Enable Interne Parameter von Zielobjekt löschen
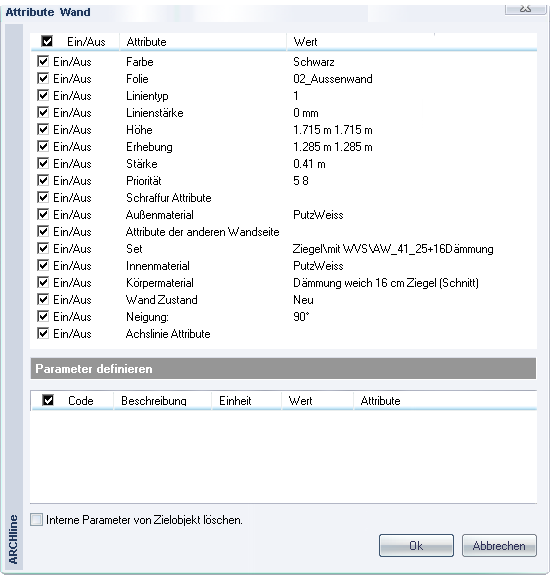 click(x=36, y=520)
